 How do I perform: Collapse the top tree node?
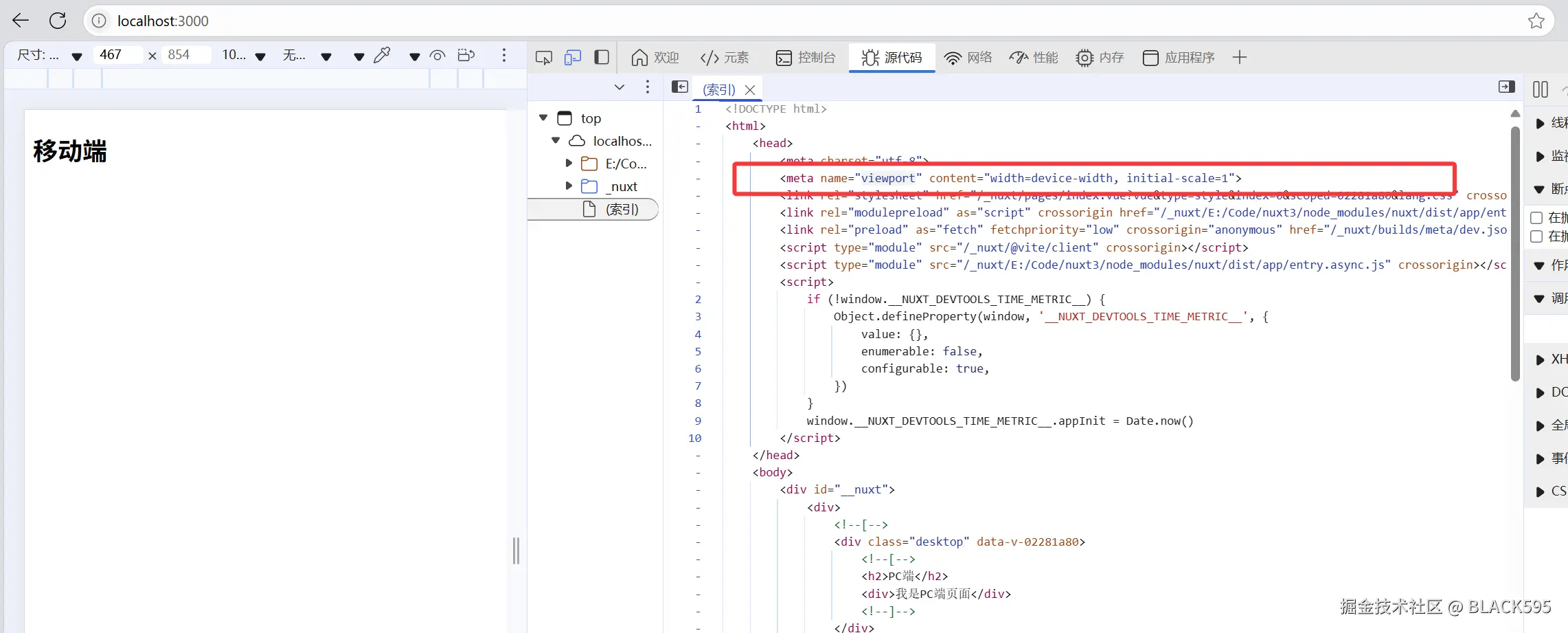point(543,118)
